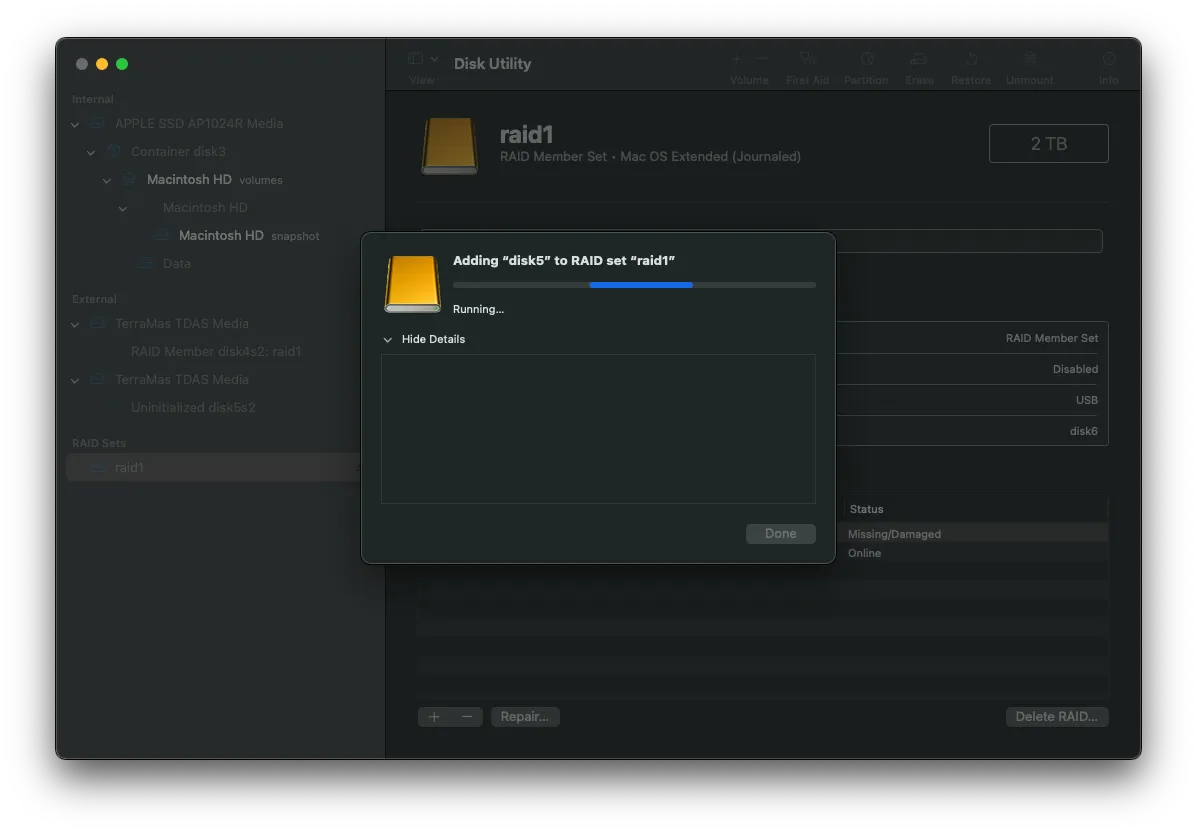This screenshot has height=833, width=1197.
Task: Collapse APPLE SSD AP1024R Media tree
Action: tap(75, 124)
